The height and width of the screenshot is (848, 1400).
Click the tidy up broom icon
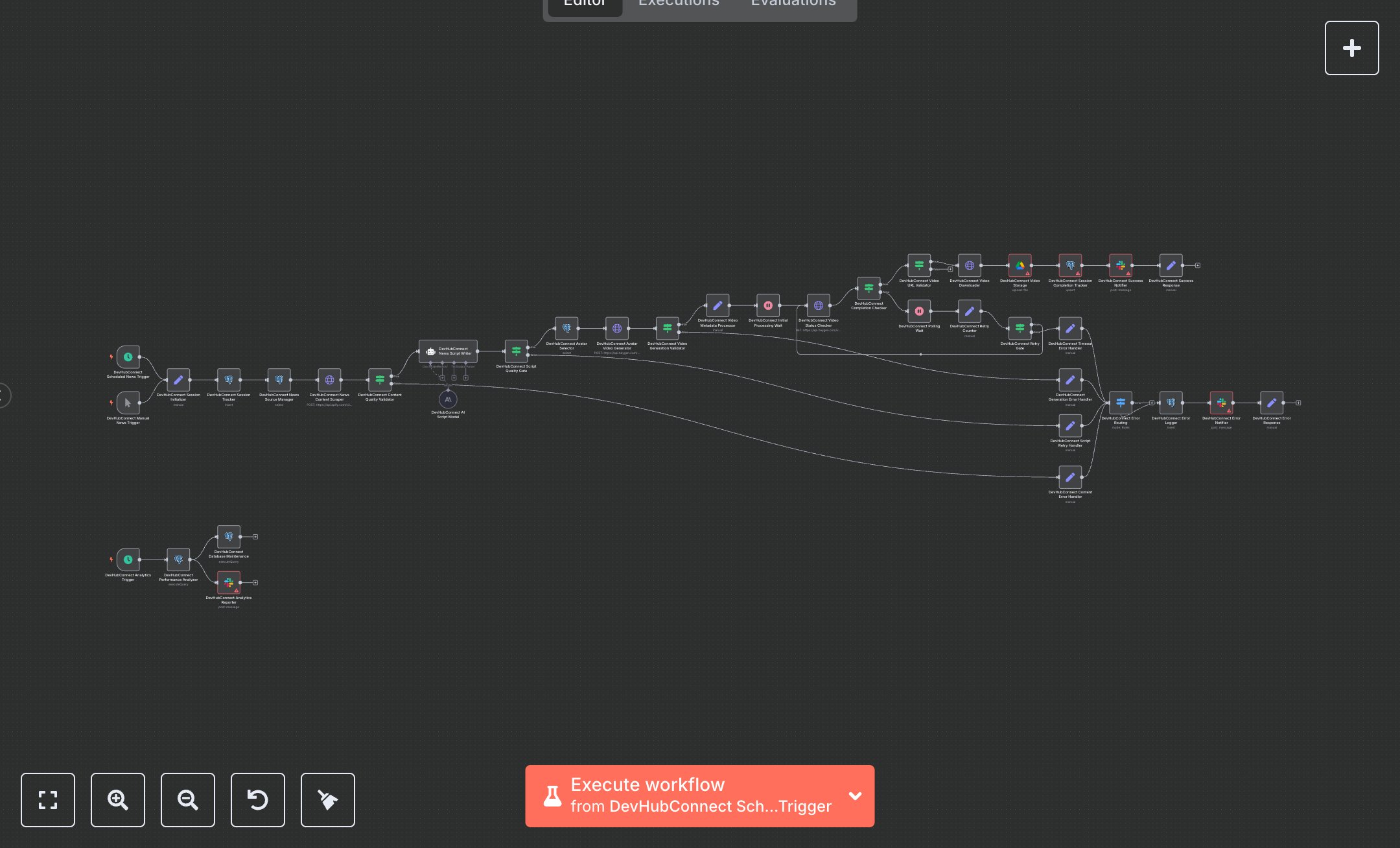coord(328,799)
